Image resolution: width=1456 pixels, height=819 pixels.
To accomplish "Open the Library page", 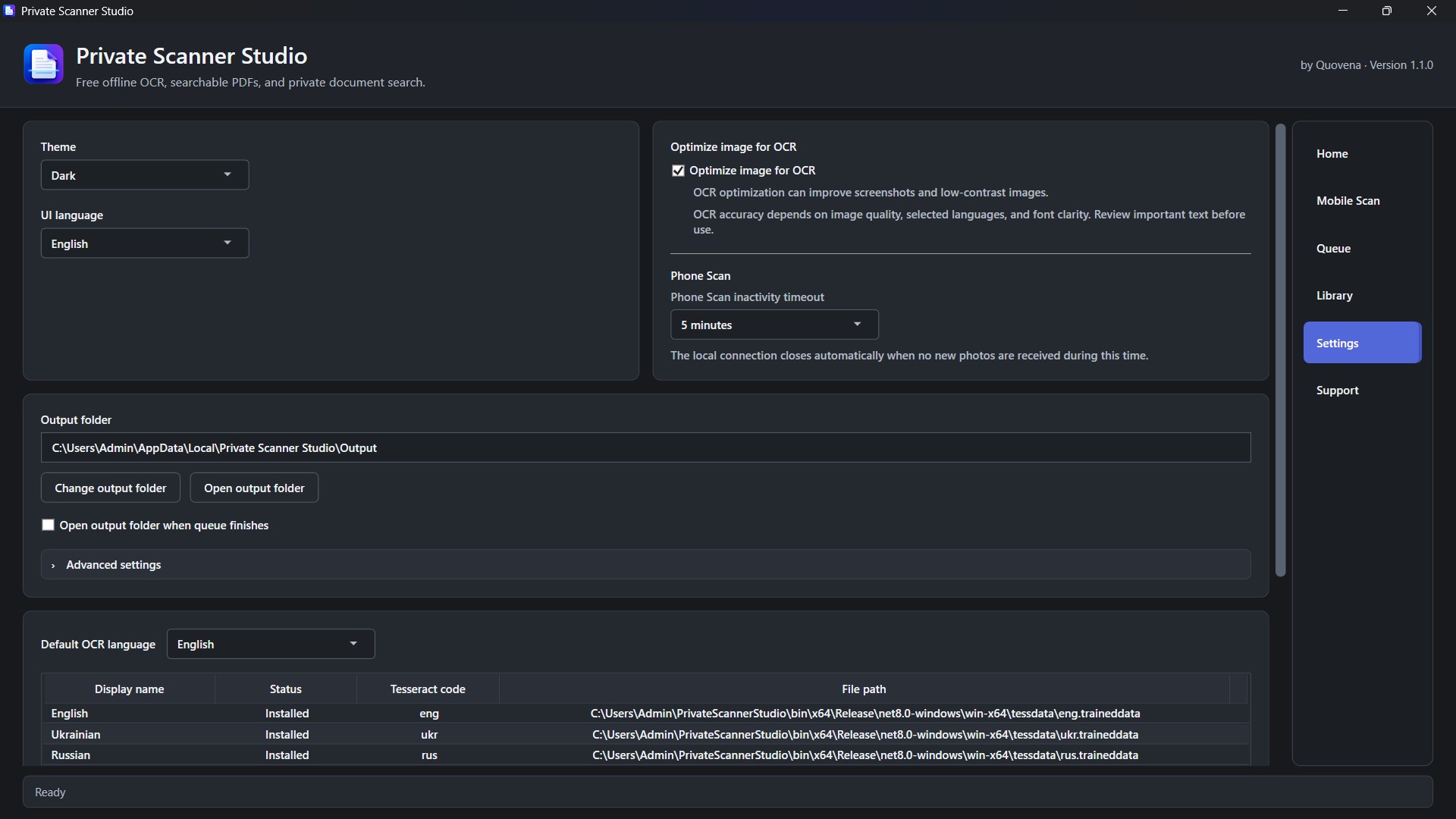I will tap(1362, 296).
